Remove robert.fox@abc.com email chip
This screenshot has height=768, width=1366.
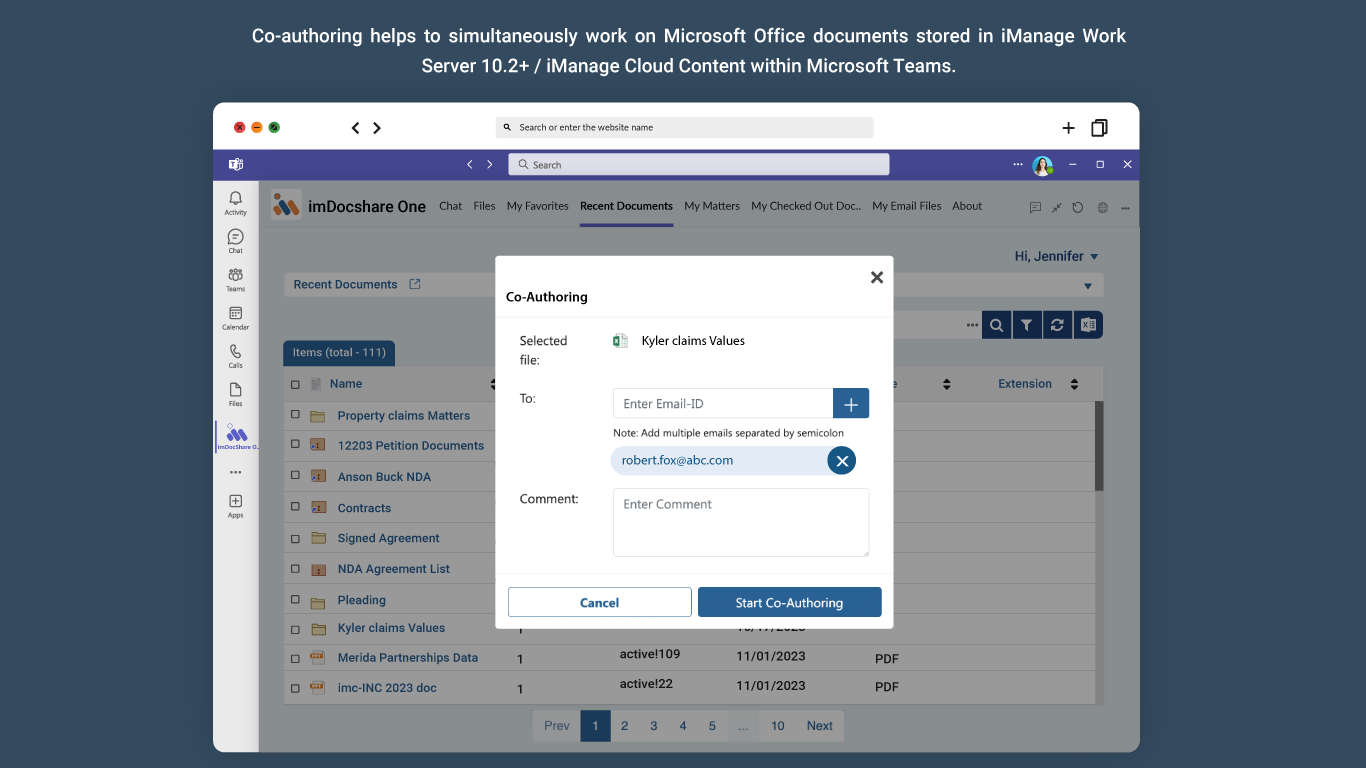842,460
